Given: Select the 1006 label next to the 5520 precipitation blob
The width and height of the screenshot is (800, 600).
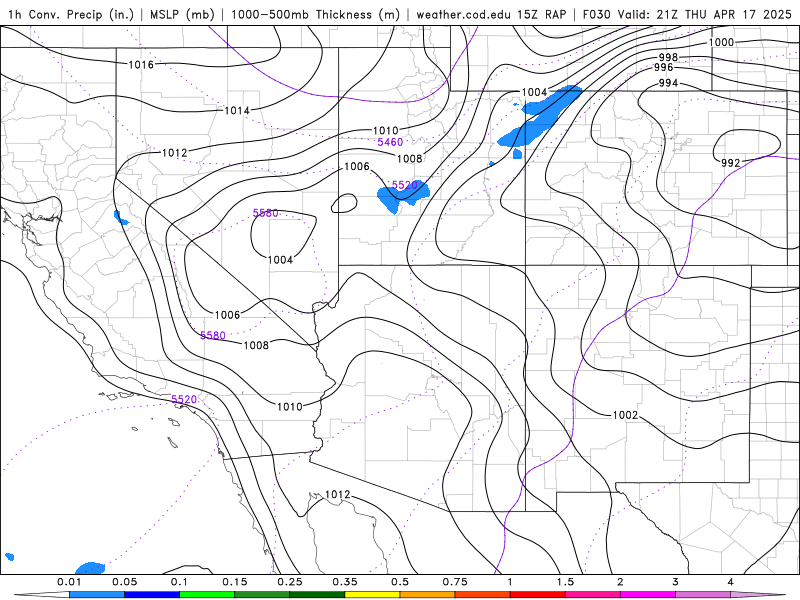Looking at the screenshot, I should point(357,166).
